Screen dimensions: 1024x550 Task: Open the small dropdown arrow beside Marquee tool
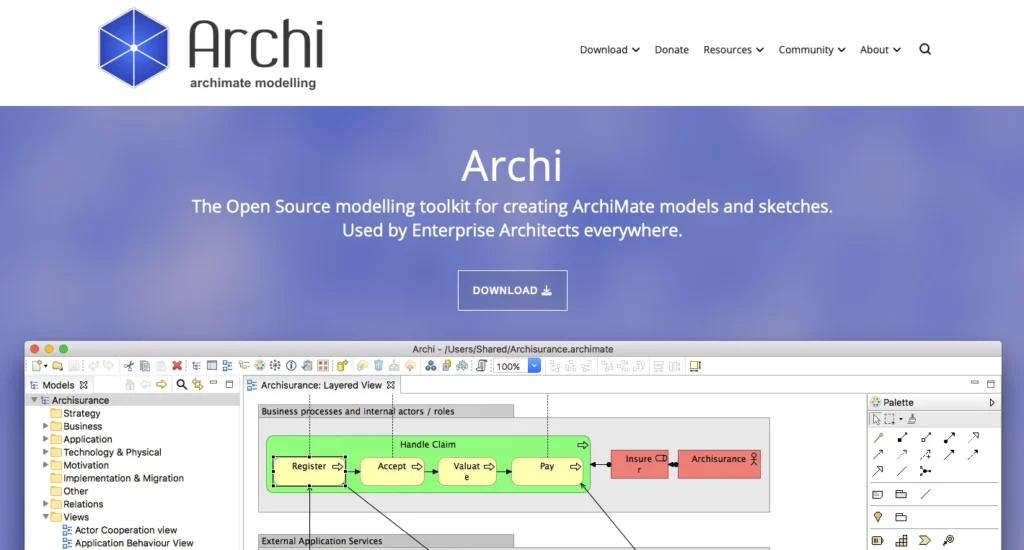pos(901,419)
